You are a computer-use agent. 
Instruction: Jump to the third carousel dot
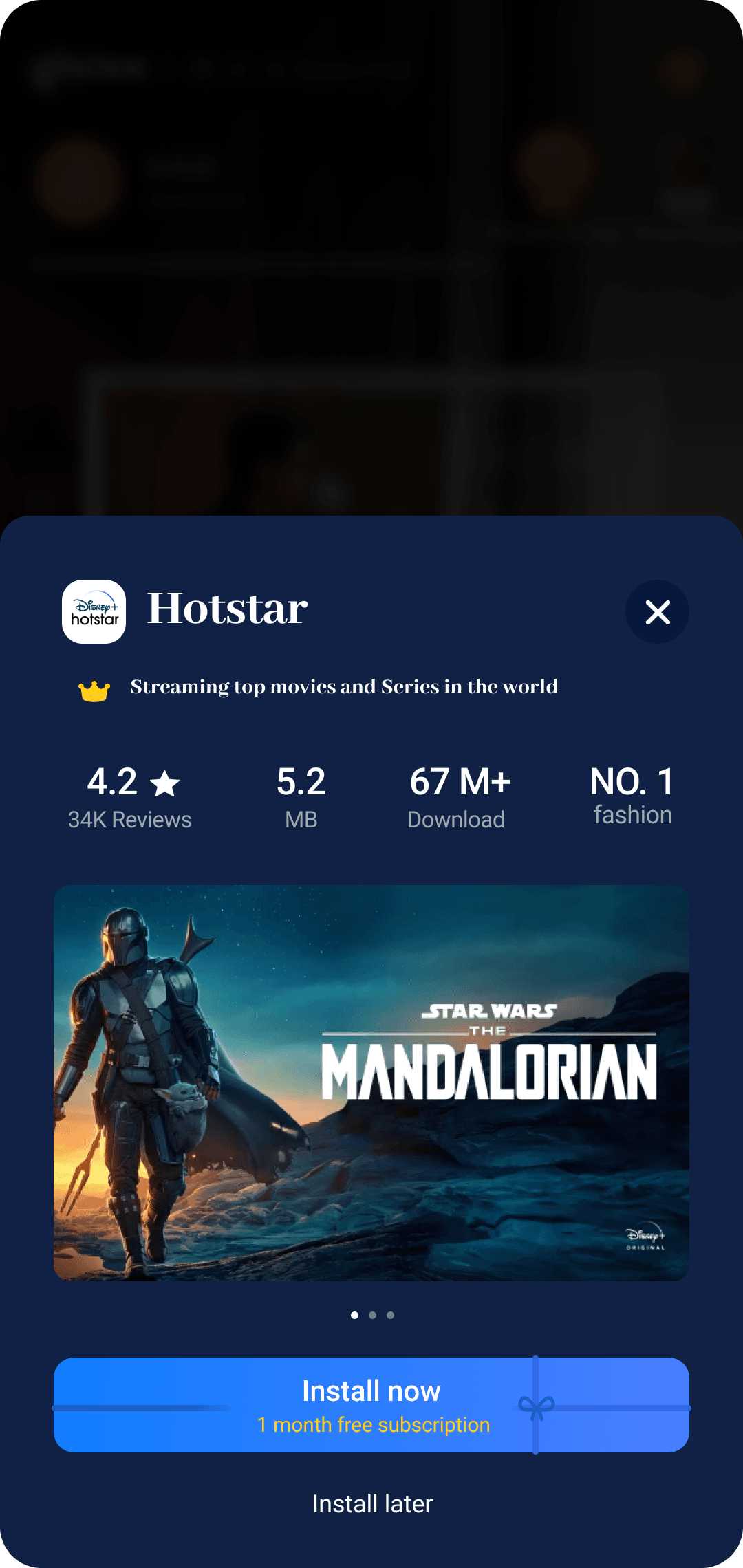coord(390,1315)
